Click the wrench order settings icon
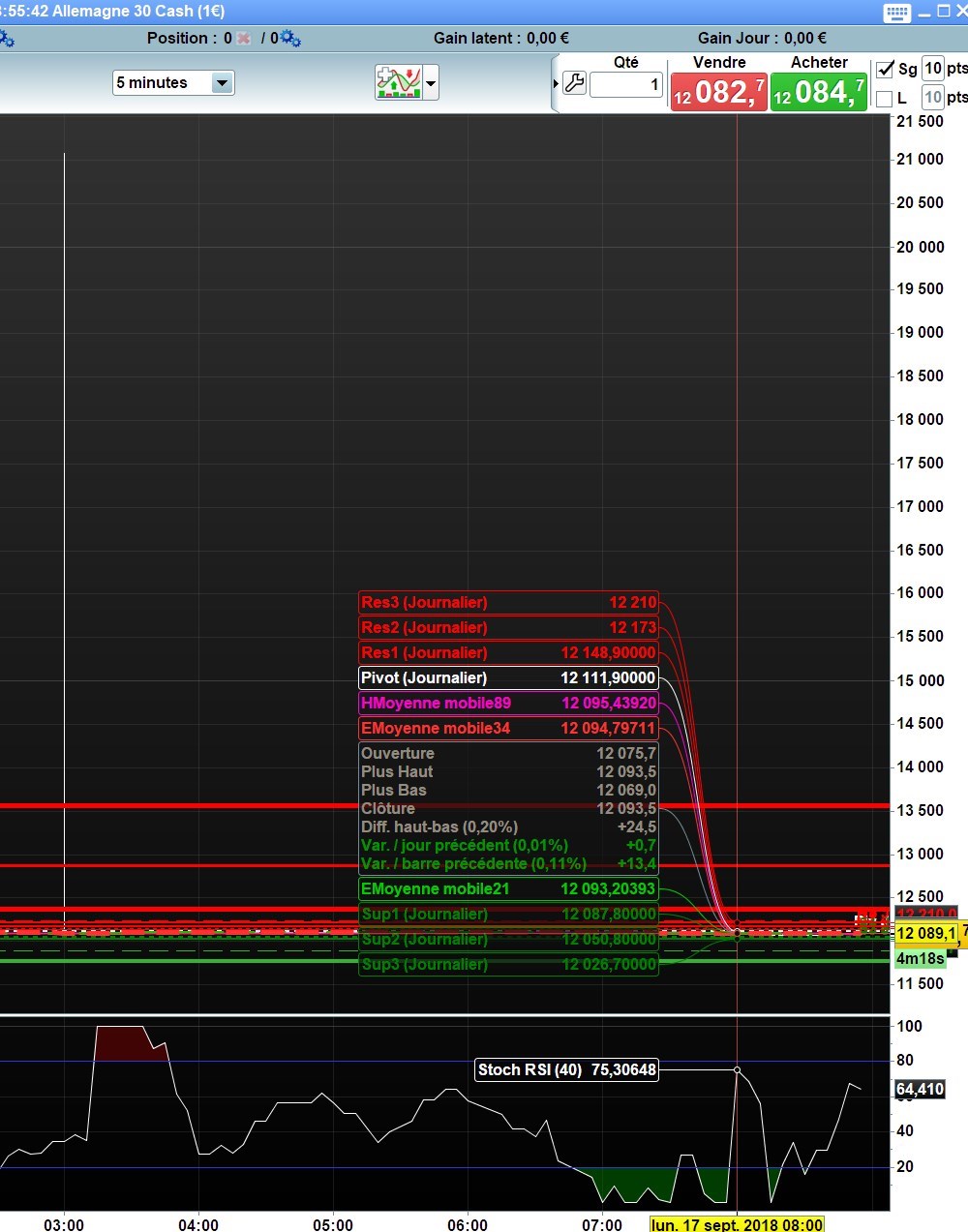 pos(574,83)
